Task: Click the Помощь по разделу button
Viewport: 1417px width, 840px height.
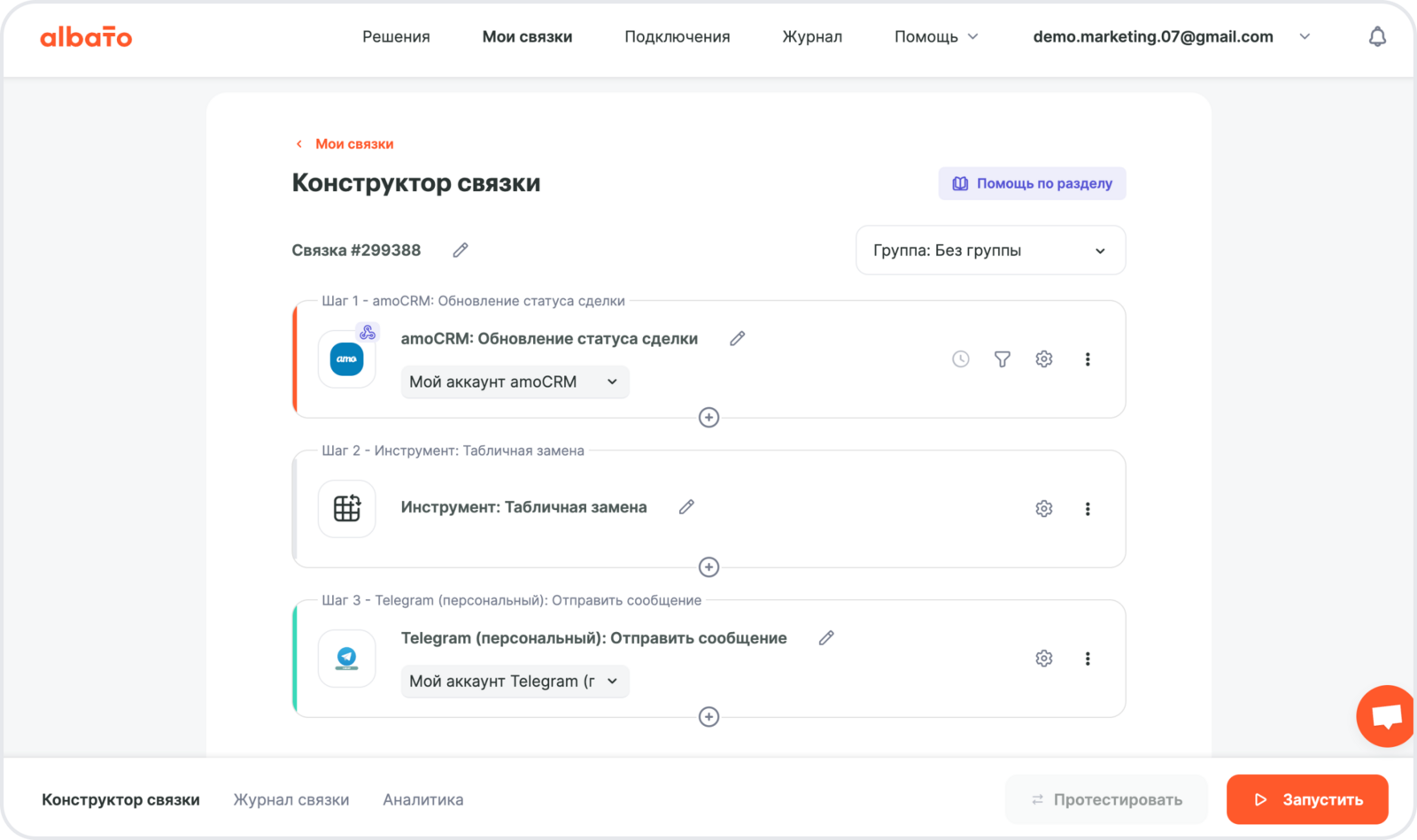Action: pos(1032,183)
